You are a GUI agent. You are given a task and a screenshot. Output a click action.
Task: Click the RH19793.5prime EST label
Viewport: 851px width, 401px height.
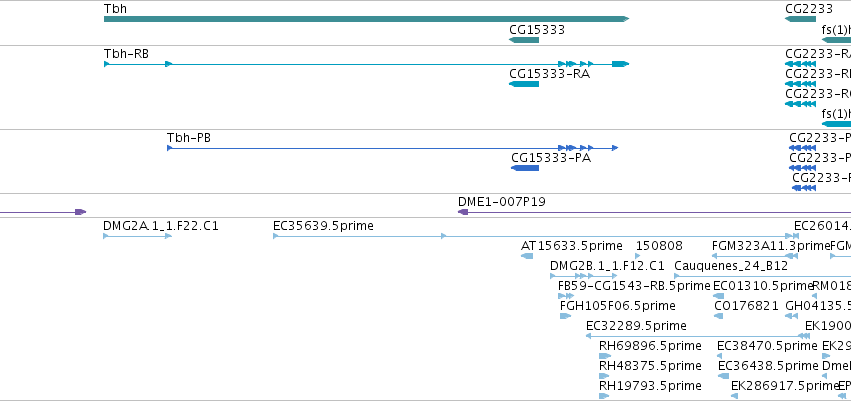coord(650,386)
